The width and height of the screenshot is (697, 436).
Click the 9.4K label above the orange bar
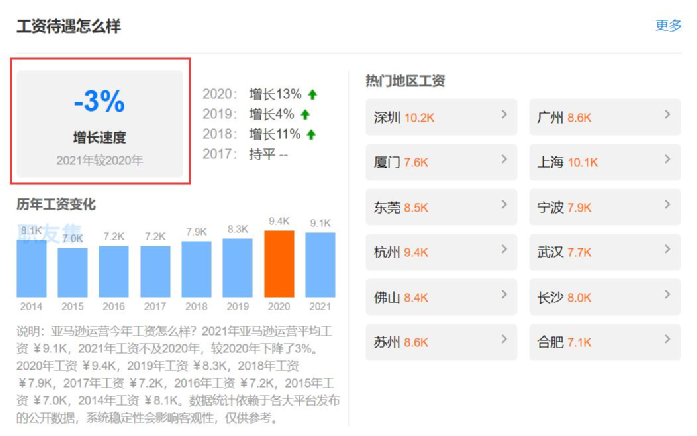279,221
